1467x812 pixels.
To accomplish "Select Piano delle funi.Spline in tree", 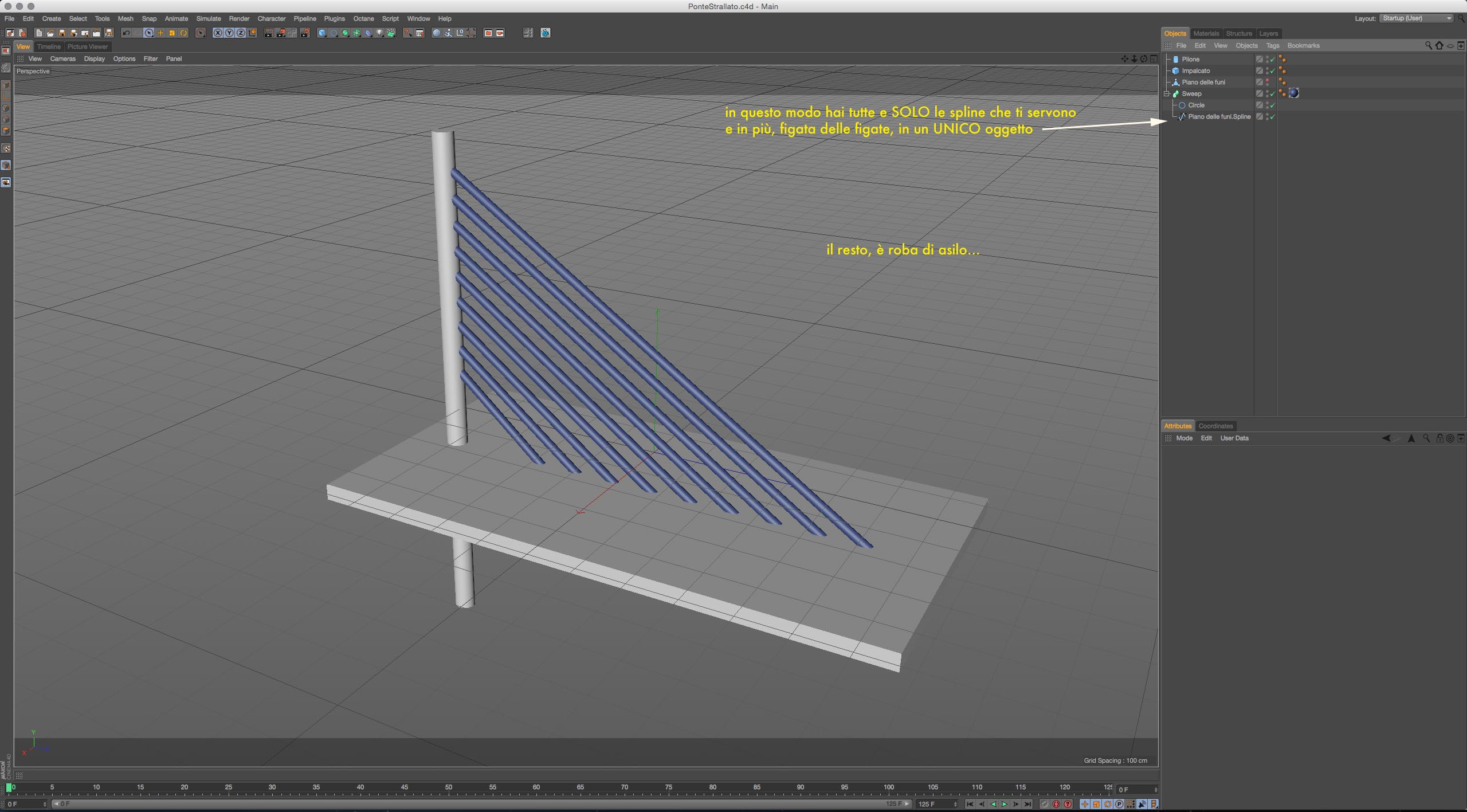I will tap(1219, 116).
